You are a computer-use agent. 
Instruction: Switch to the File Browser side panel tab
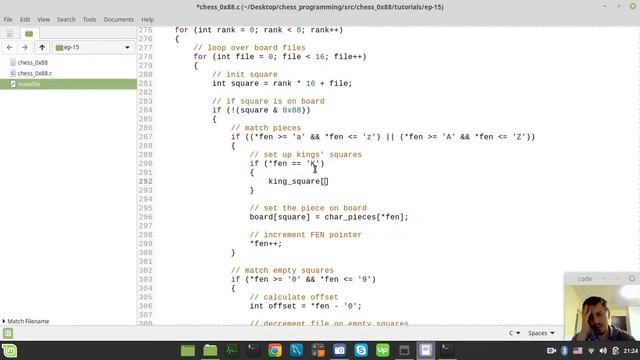coord(29,33)
